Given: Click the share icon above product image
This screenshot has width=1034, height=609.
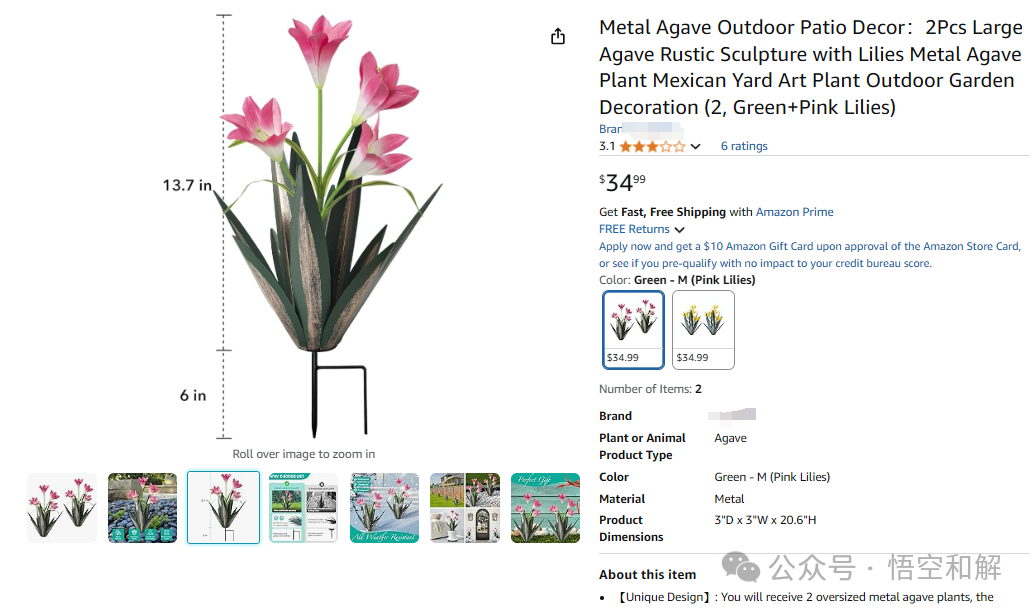Looking at the screenshot, I should [x=558, y=36].
